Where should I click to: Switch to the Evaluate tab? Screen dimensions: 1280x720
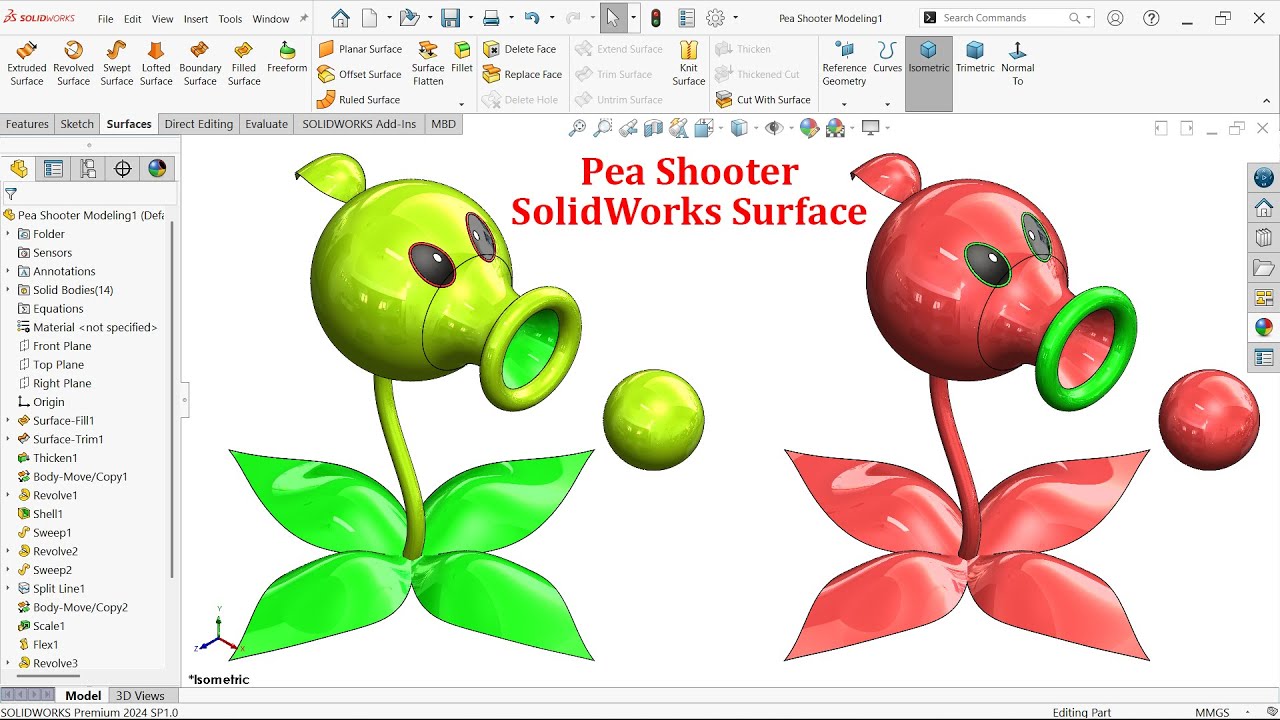coord(267,124)
